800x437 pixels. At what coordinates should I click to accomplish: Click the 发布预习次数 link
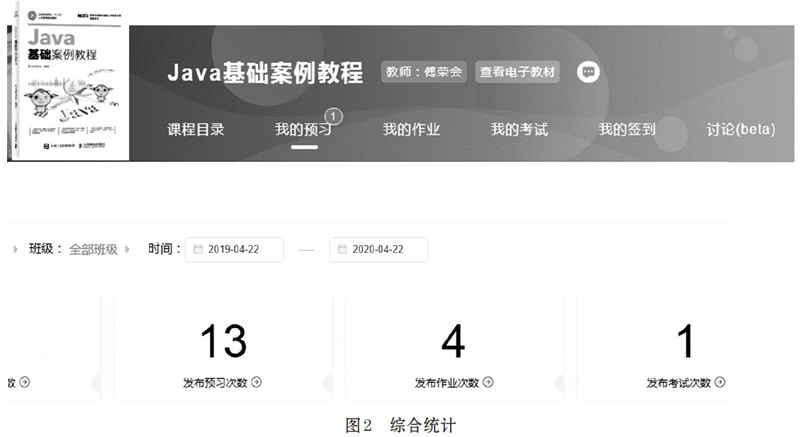215,382
